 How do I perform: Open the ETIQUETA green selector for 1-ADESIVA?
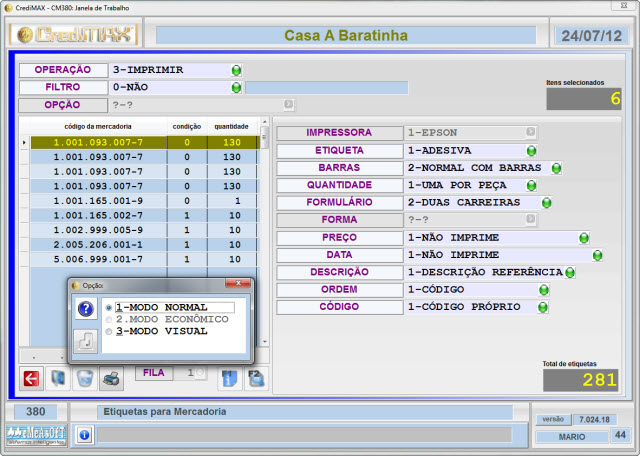click(531, 151)
